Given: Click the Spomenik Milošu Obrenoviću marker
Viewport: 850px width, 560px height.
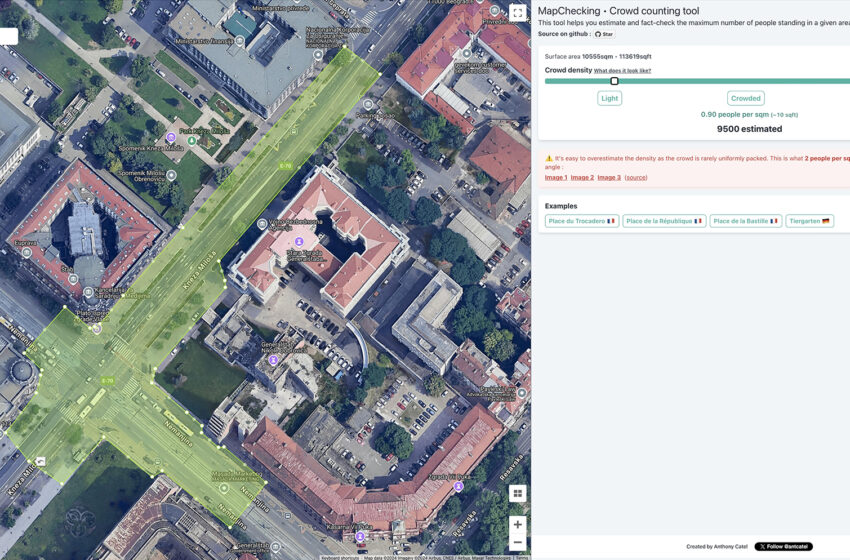Looking at the screenshot, I should pos(171,175).
